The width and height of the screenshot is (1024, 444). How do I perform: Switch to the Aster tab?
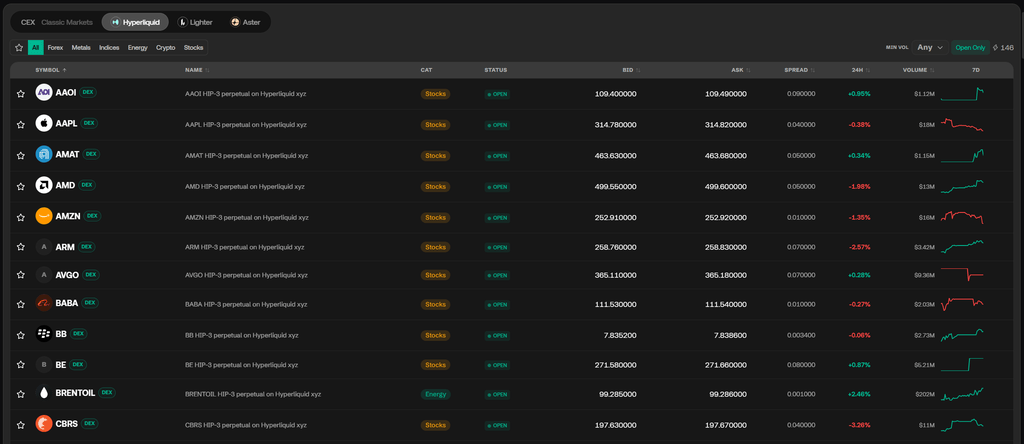[245, 22]
